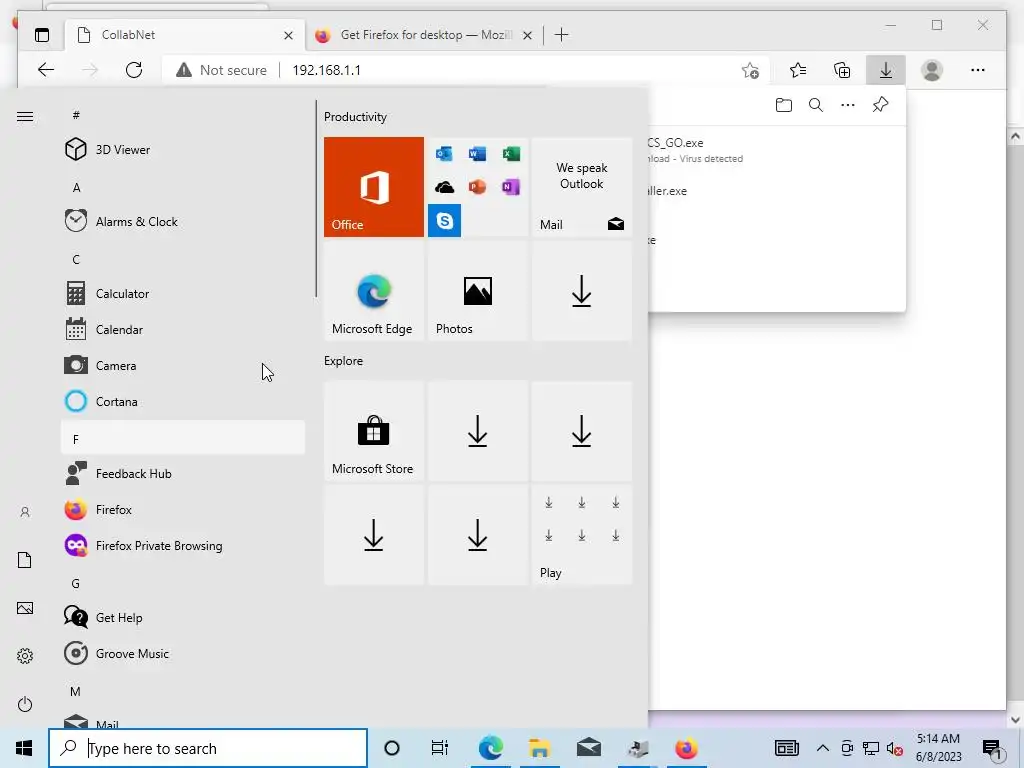Viewport: 1024px width, 768px height.
Task: Open 3D Viewer from Start menu
Action: click(183, 150)
